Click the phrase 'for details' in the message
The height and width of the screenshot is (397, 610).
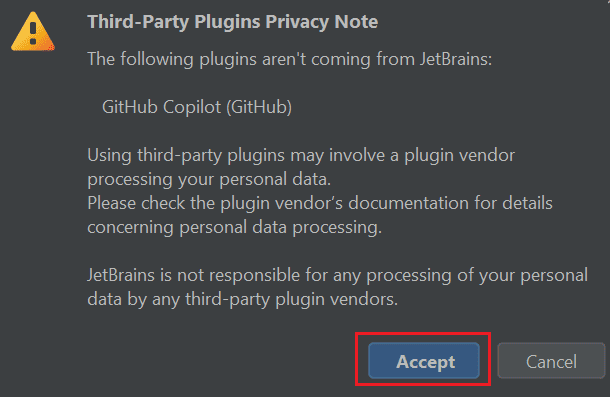pyautogui.click(x=513, y=203)
